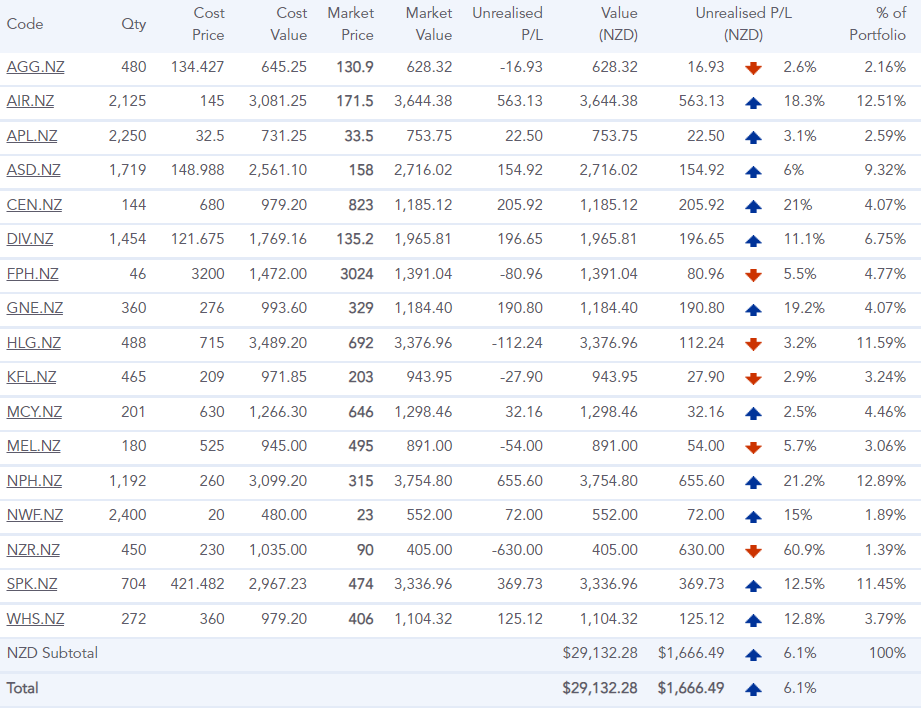Click the red down arrow in AGG.NZ row
The height and width of the screenshot is (709, 921).
pyautogui.click(x=754, y=68)
